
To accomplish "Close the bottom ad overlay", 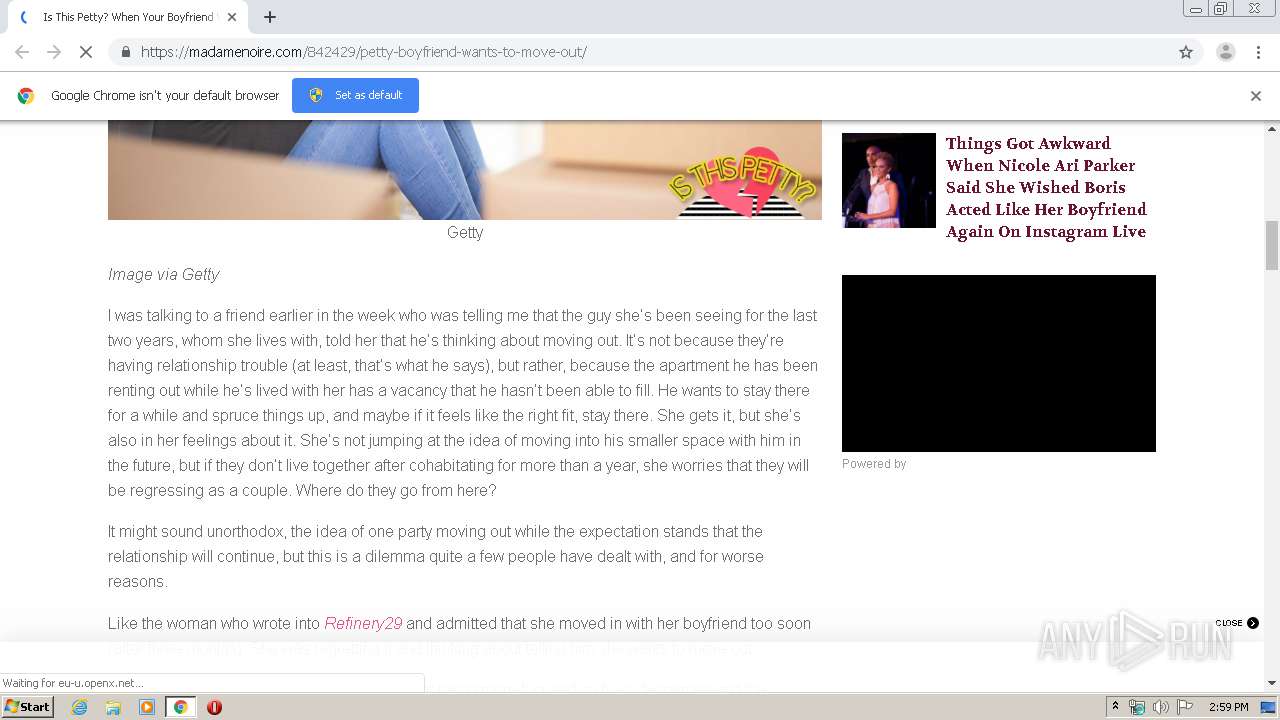I will [1237, 623].
